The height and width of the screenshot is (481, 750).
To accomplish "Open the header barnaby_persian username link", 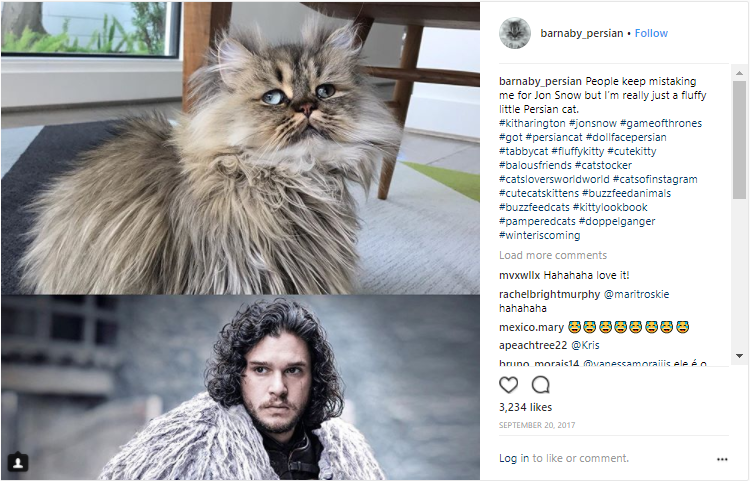I will 581,33.
